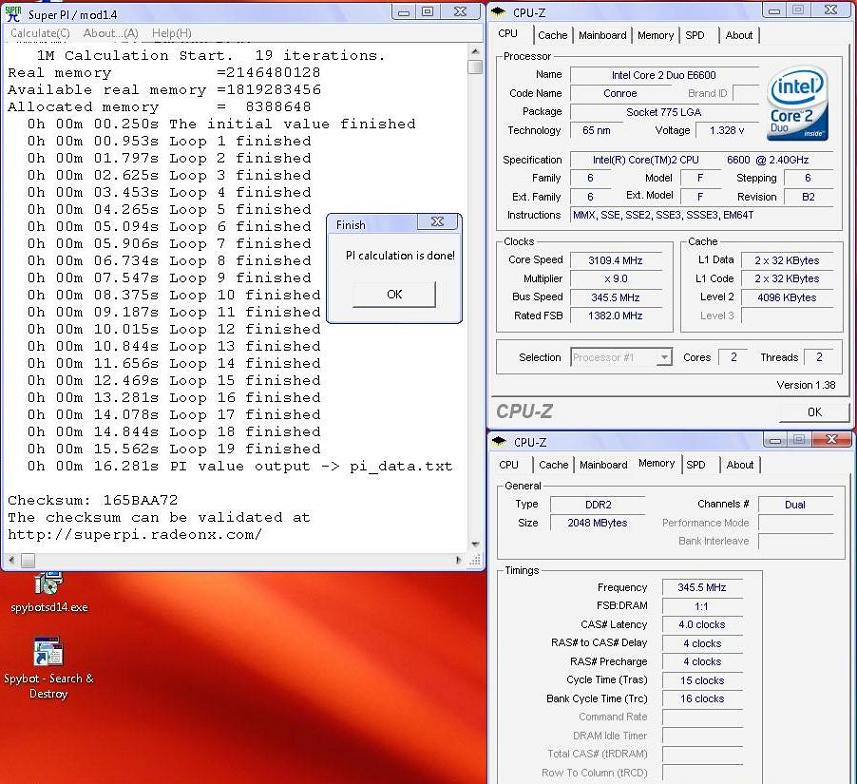Switch to Cache tab in lower CPU-Z
Screen dimensions: 857x784
click(554, 465)
